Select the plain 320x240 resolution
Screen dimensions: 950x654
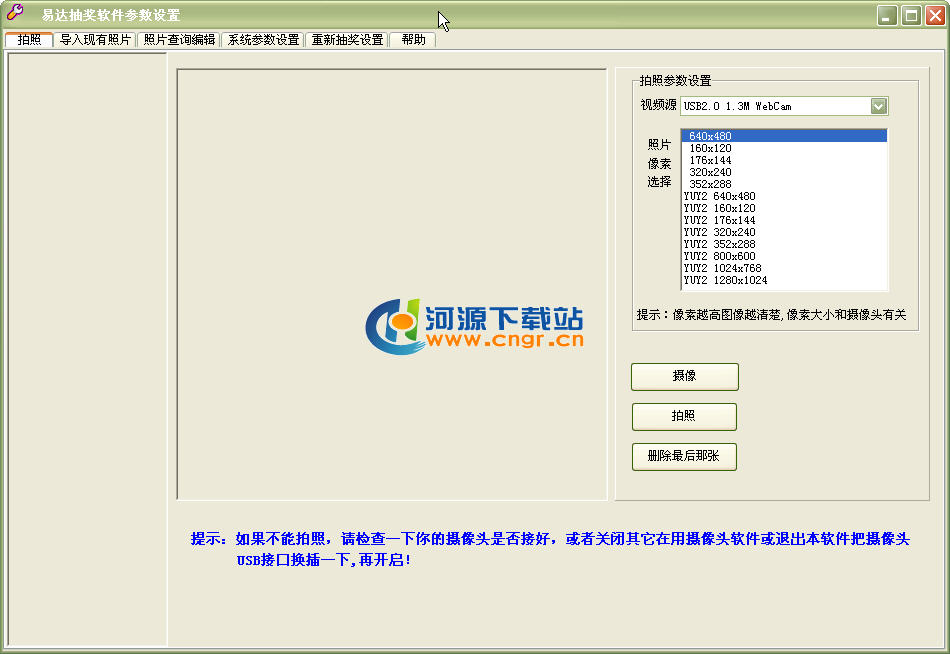click(784, 172)
